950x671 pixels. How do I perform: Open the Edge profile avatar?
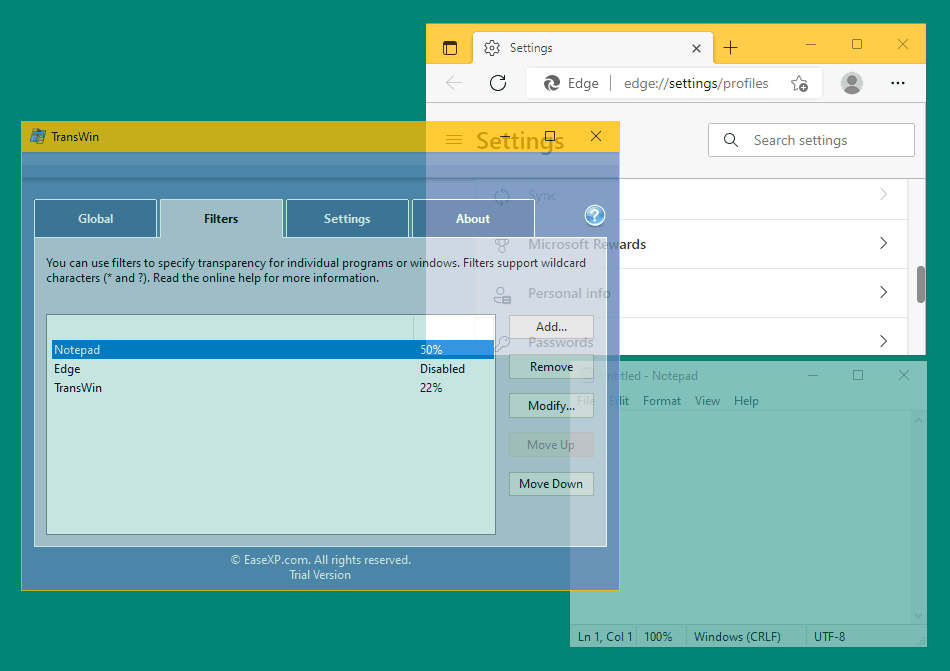coord(851,83)
